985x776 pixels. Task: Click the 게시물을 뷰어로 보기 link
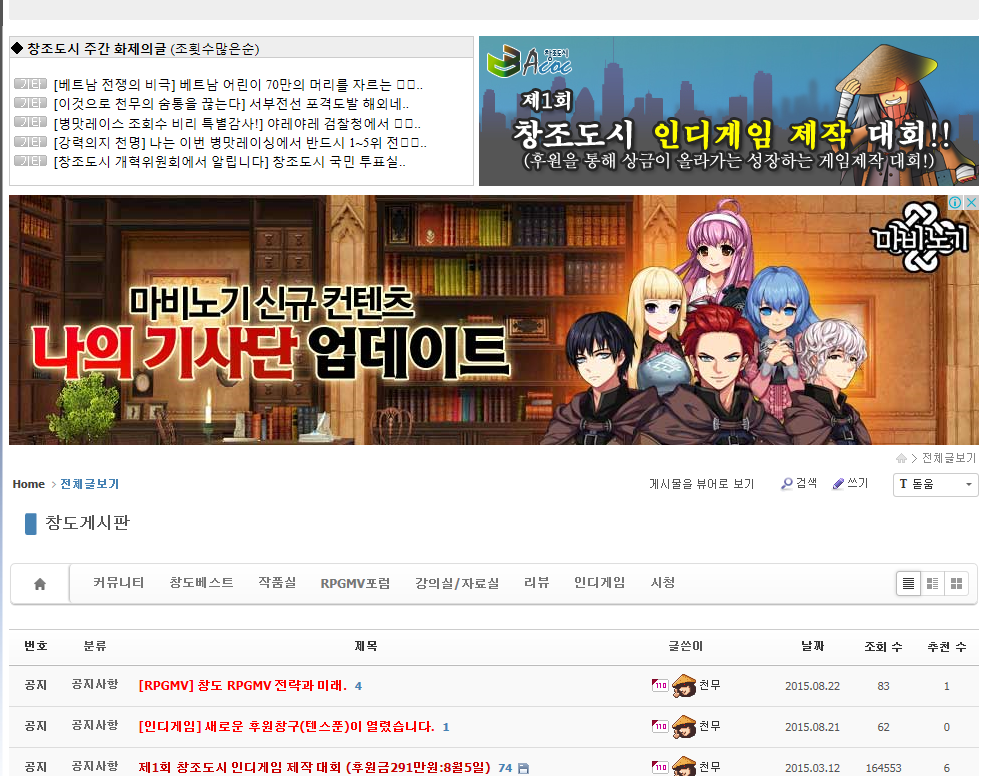(x=701, y=484)
